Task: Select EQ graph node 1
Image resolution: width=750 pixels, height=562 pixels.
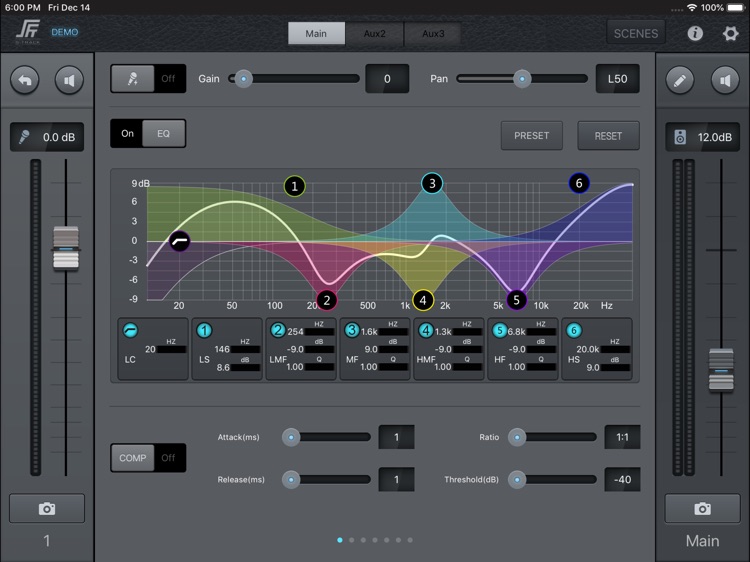Action: (295, 186)
